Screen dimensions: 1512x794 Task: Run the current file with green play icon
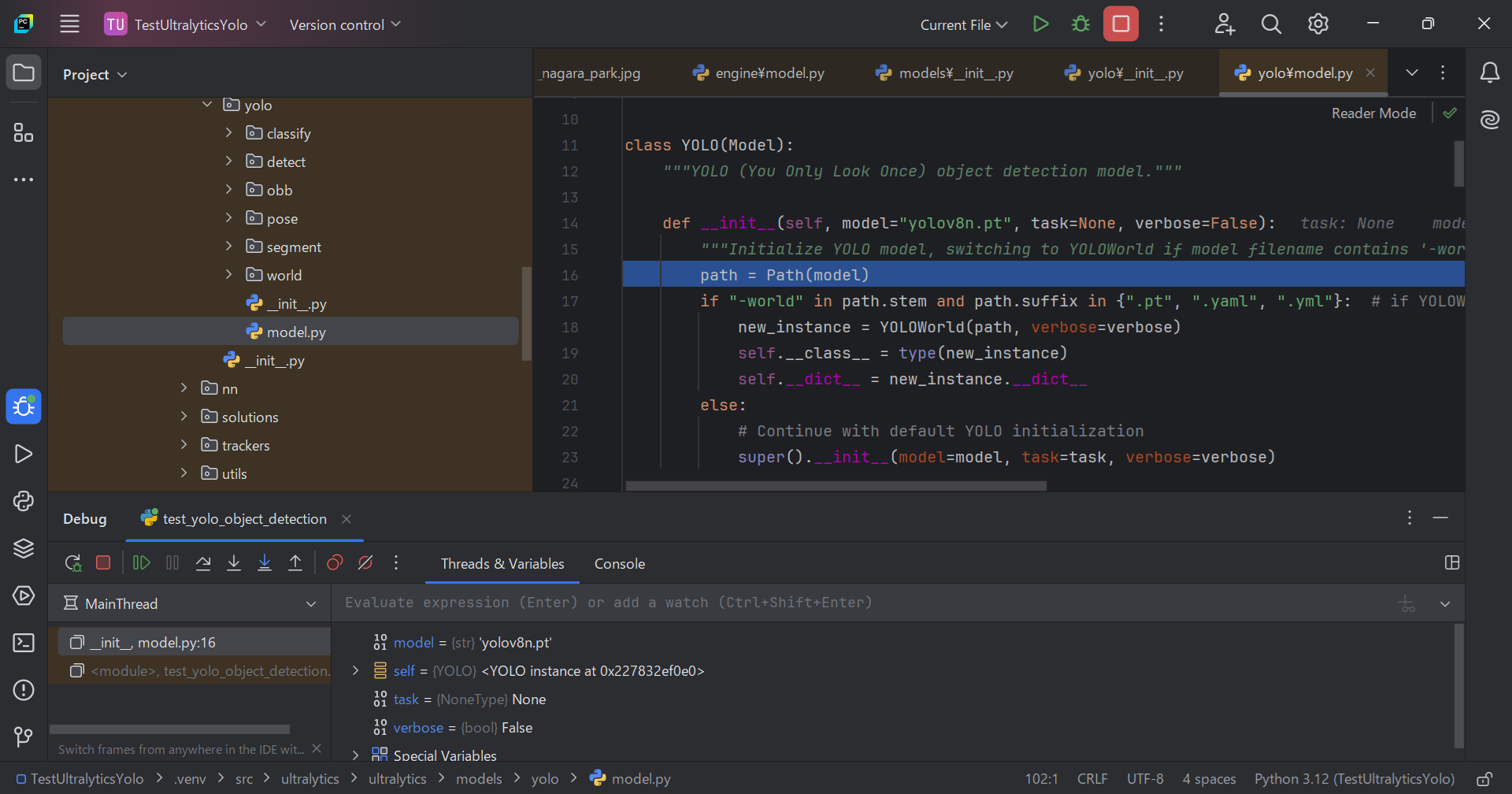[x=1040, y=24]
